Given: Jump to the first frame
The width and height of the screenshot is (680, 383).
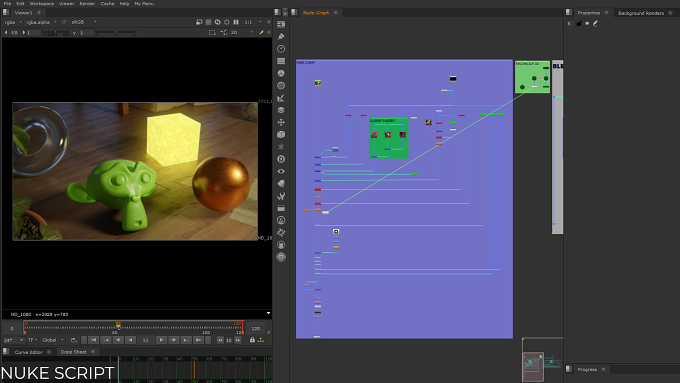Looking at the screenshot, I should pyautogui.click(x=93, y=340).
